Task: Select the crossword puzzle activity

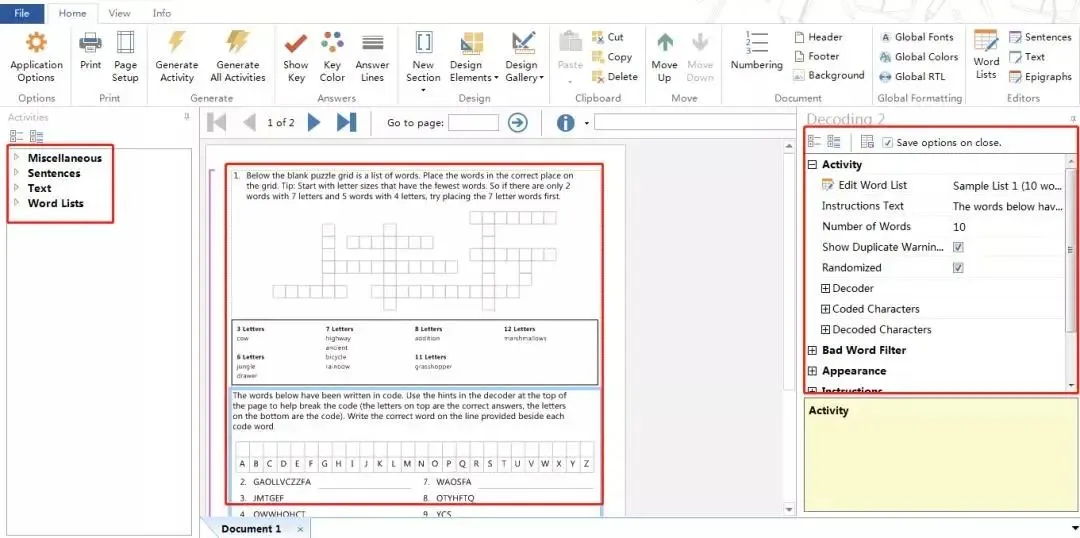Action: pos(415,276)
